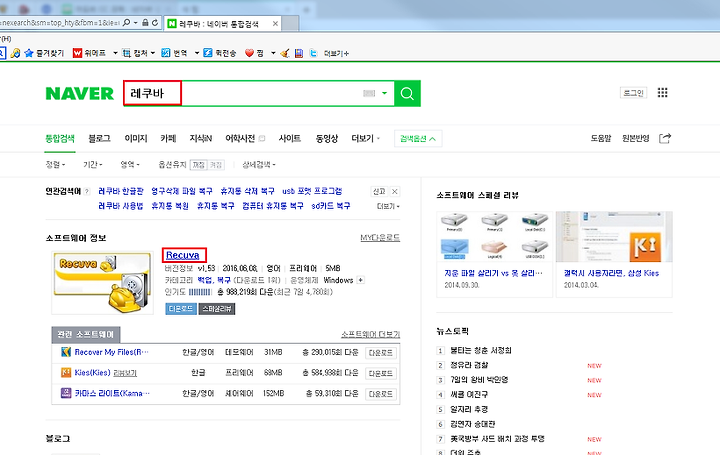Screen dimensions: 720x455
Task: Open the 영역 area dropdown
Action: [129, 165]
